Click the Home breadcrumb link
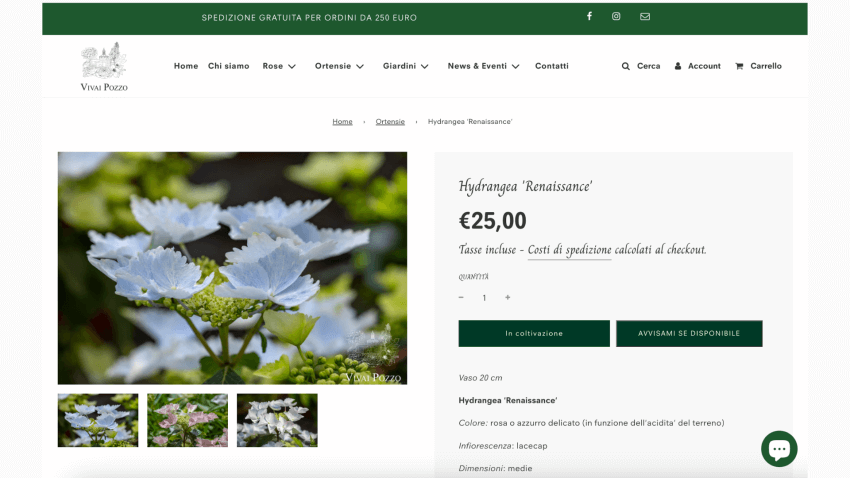 pyautogui.click(x=342, y=121)
